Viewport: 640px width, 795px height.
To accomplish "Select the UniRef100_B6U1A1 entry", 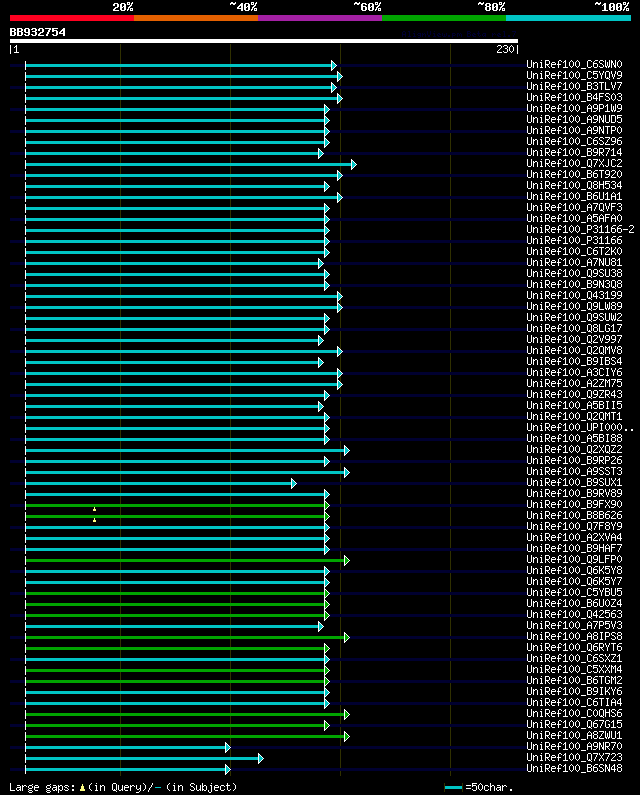I will pyautogui.click(x=574, y=196).
